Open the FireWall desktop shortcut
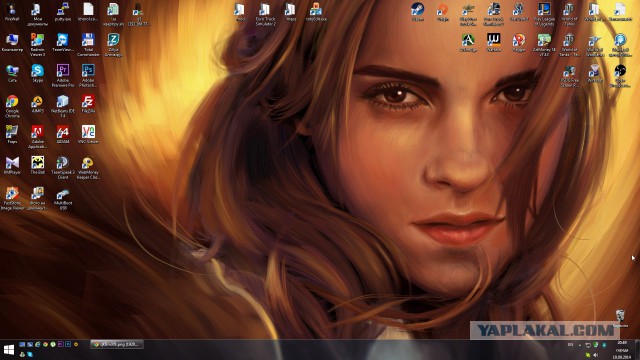The width and height of the screenshot is (640, 360). pos(12,12)
